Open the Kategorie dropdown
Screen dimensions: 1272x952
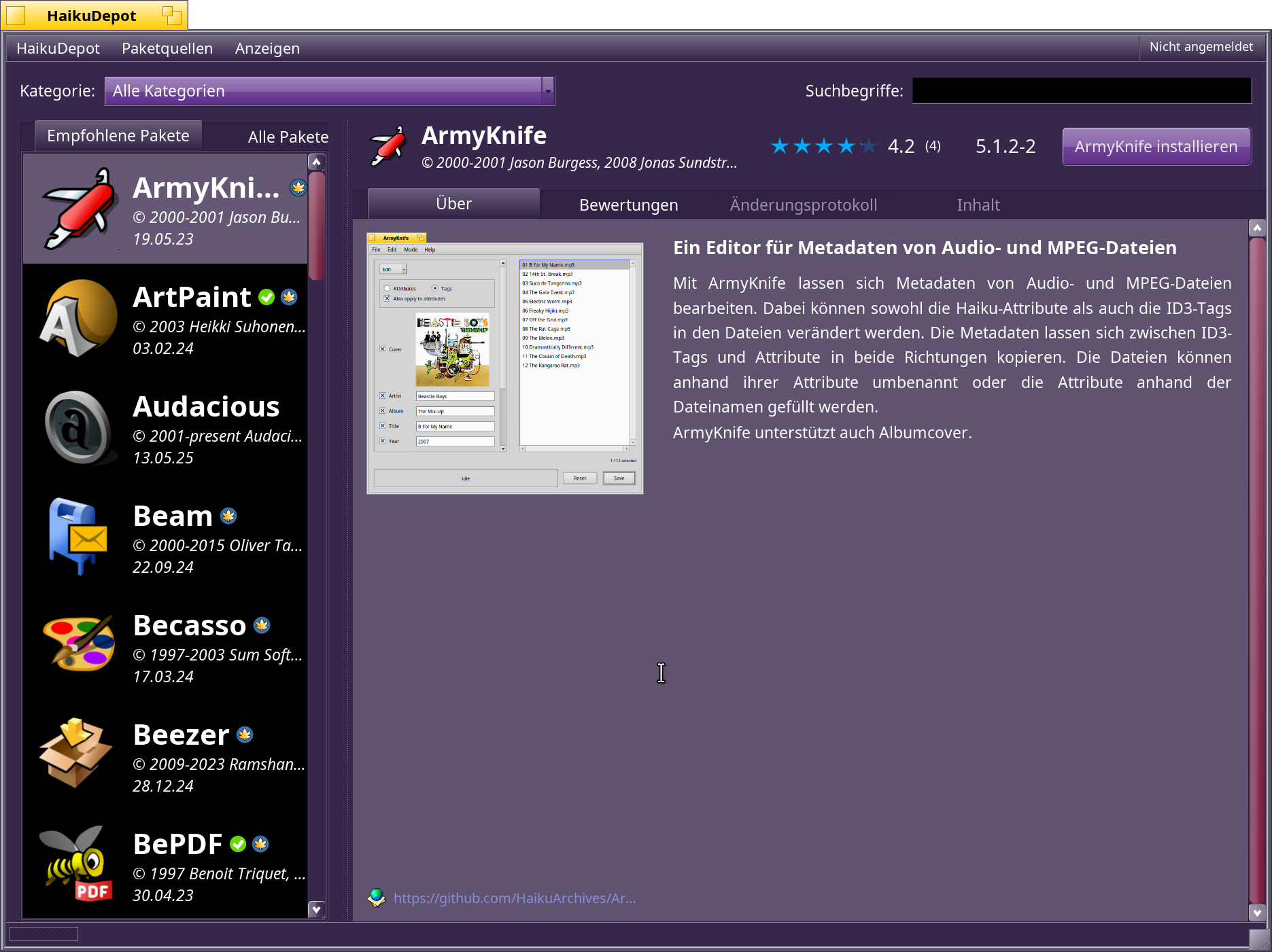coord(329,91)
